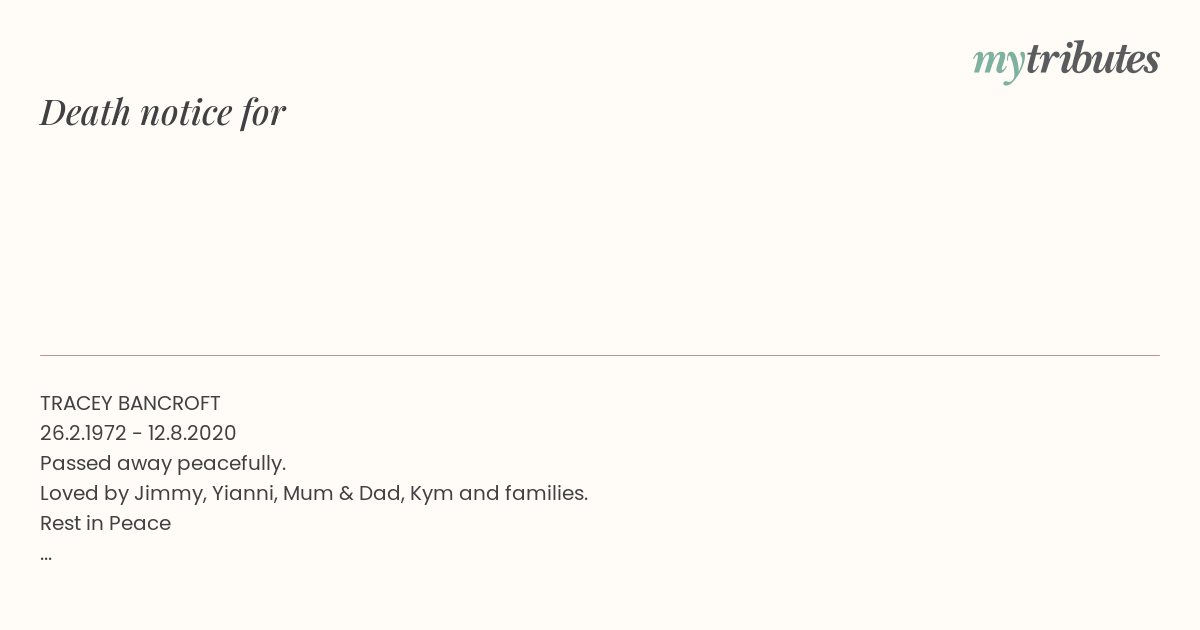Viewport: 1200px width, 630px height.
Task: Click the "Passed away peacefully." line
Action: coord(163,464)
